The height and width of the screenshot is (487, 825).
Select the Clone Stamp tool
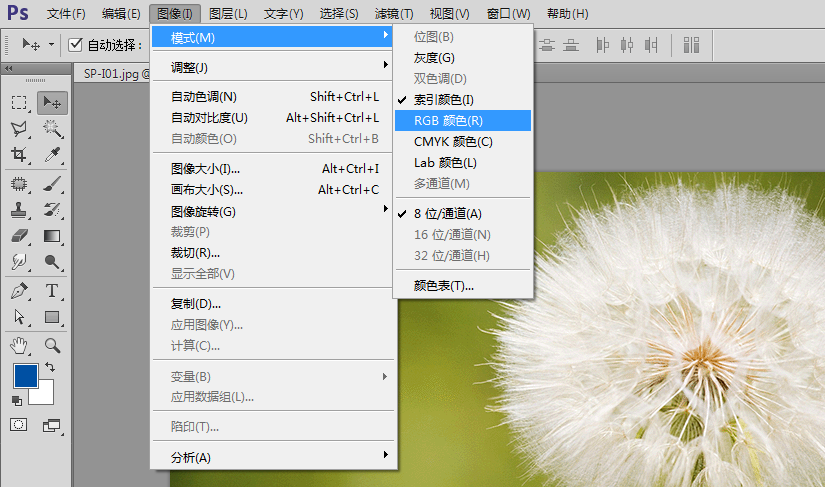tap(19, 210)
